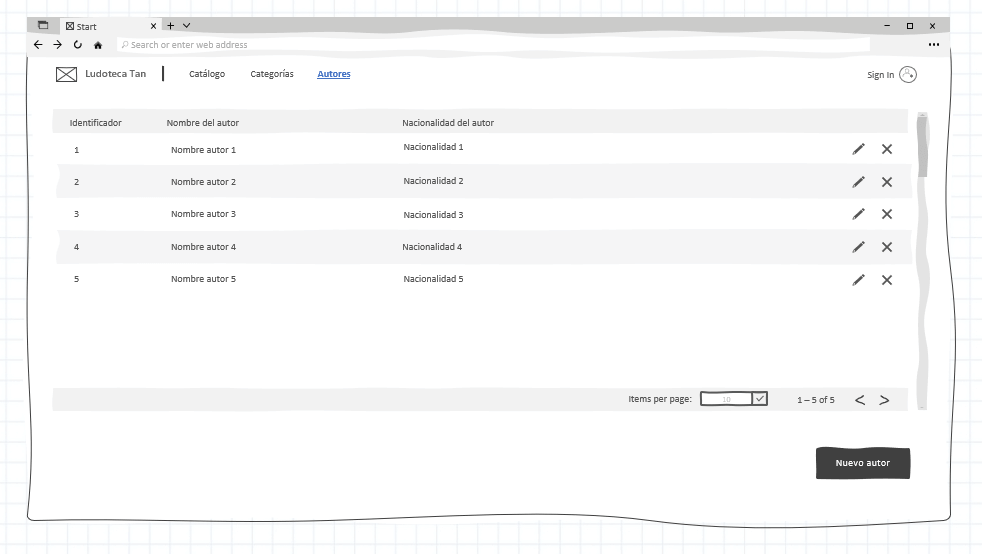Click the Sign In user avatar icon

click(x=907, y=74)
